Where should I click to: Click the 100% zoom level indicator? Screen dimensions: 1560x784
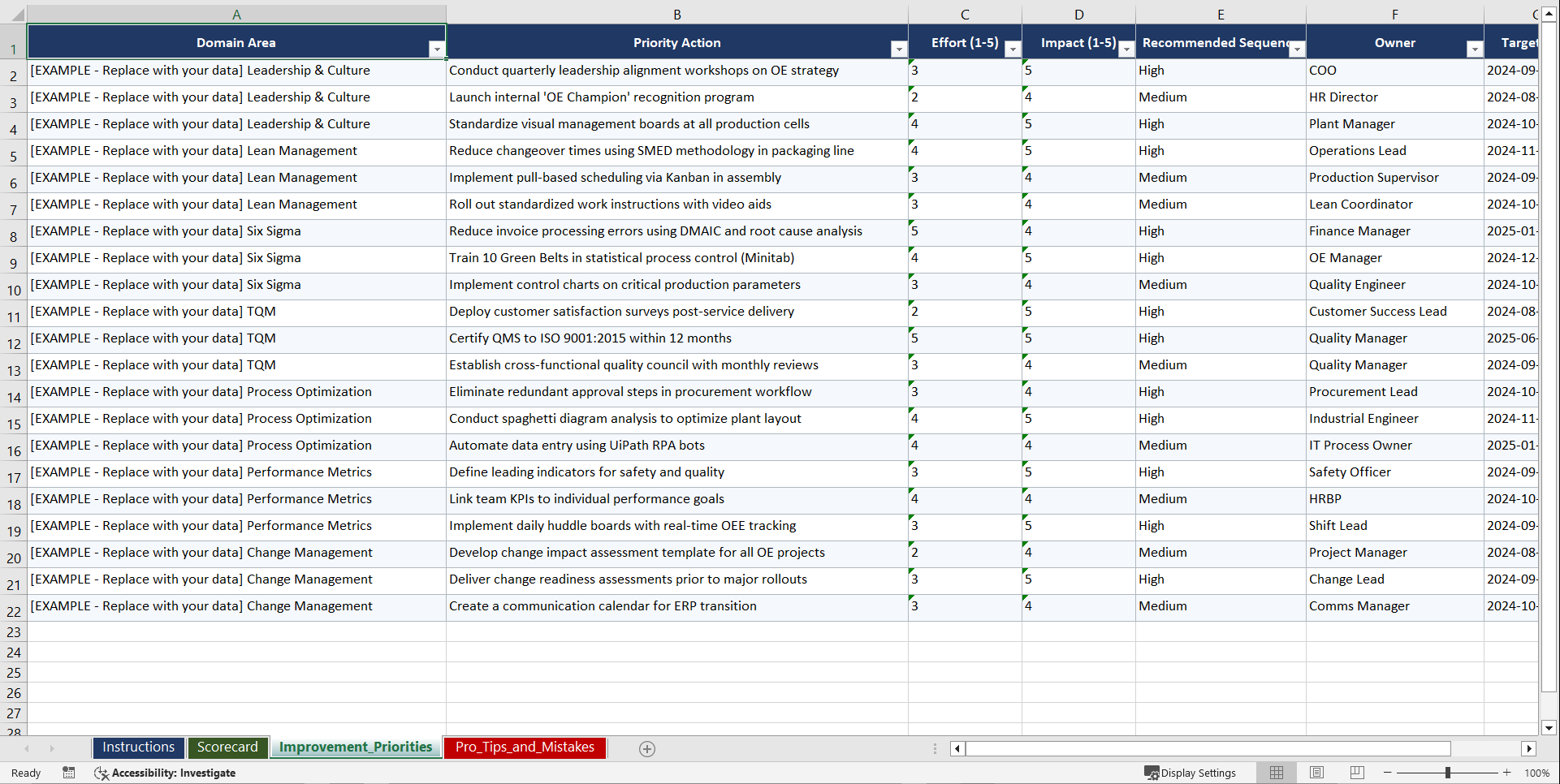[1537, 773]
